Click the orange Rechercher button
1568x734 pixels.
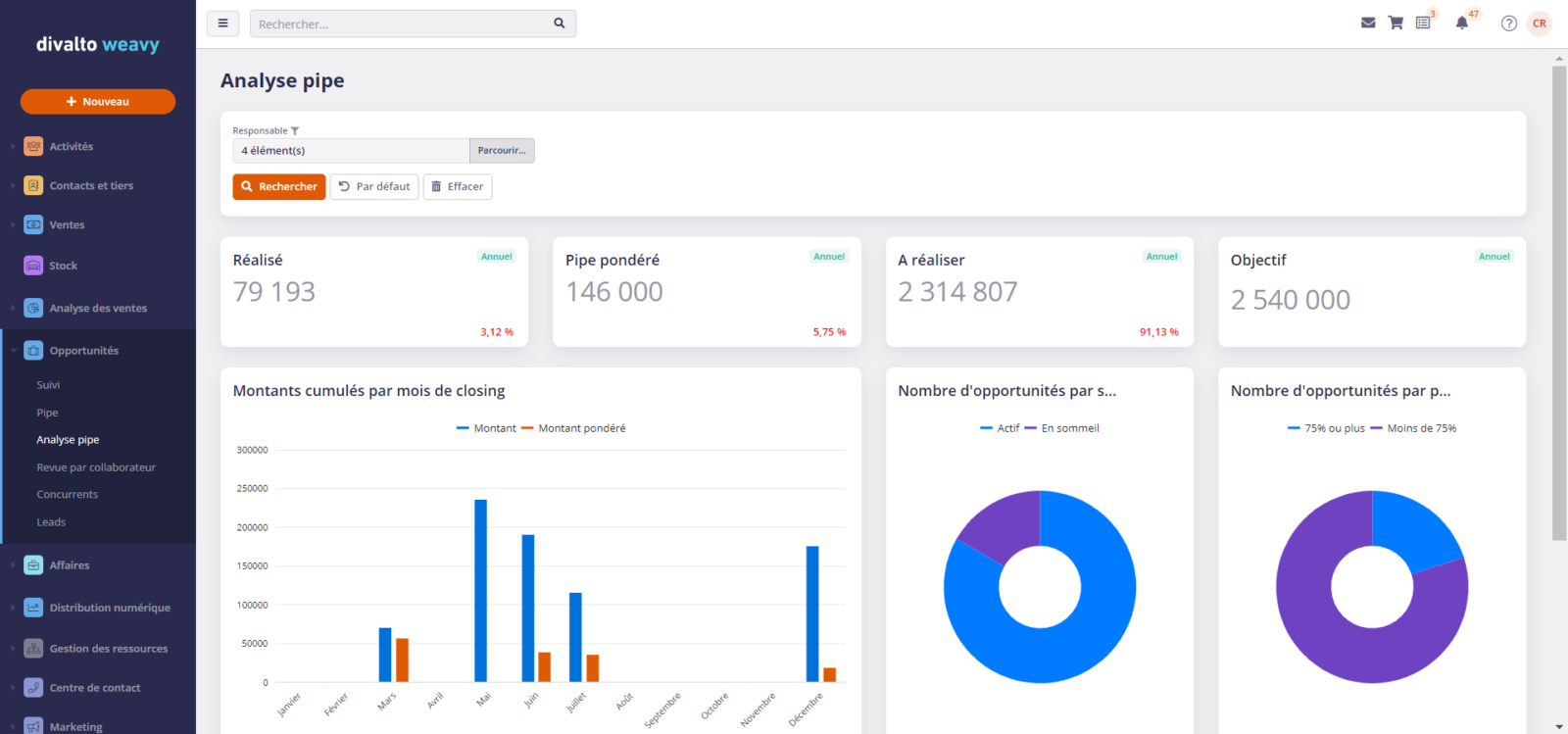(279, 187)
